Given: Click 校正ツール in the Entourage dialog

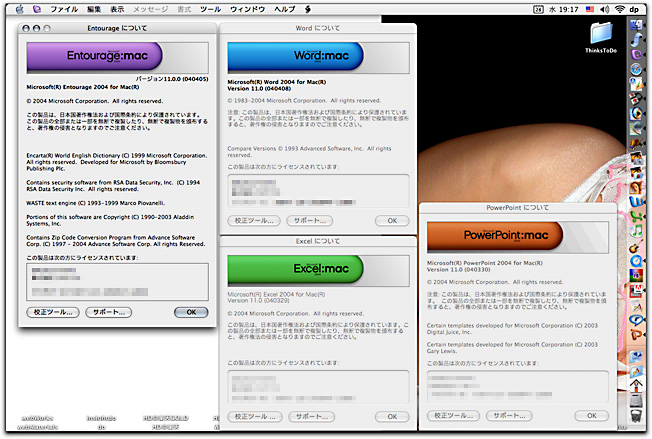Looking at the screenshot, I should tap(52, 312).
